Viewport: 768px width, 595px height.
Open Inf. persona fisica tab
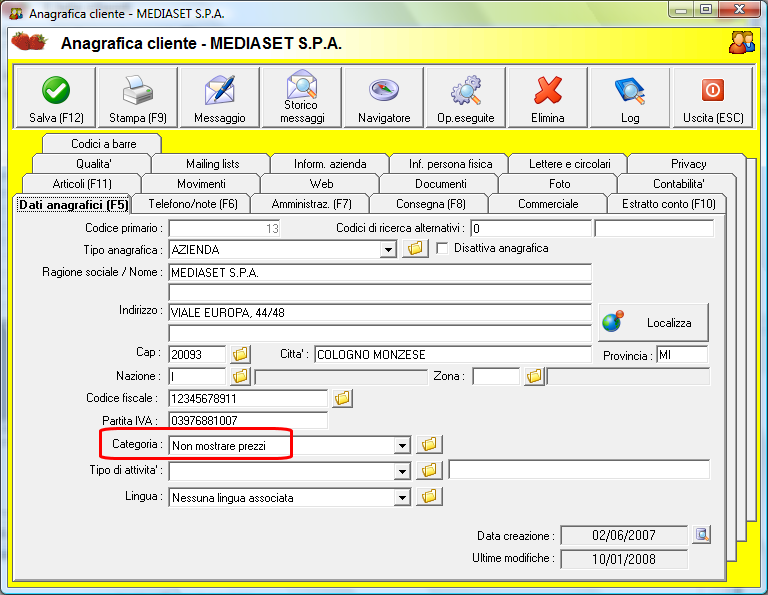coord(450,164)
